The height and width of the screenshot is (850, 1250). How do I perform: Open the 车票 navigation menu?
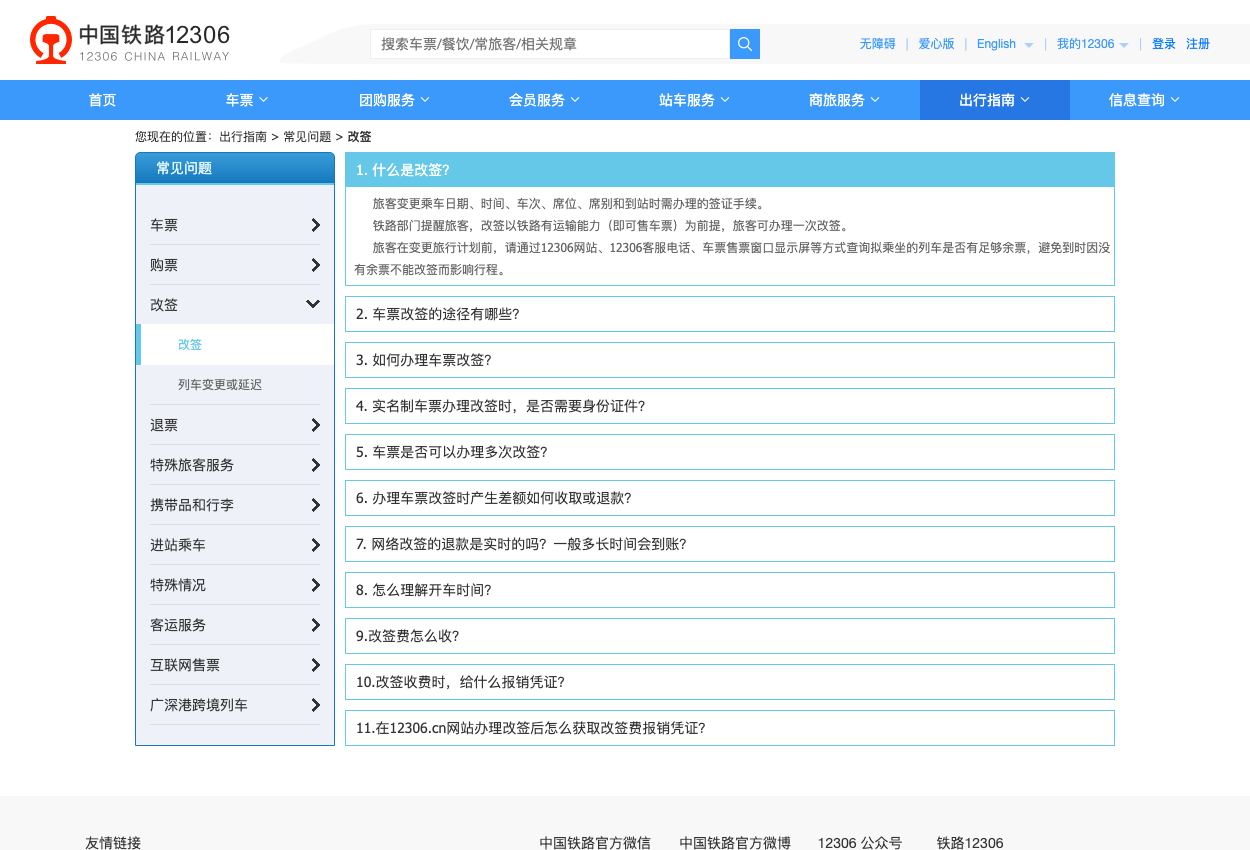pyautogui.click(x=247, y=100)
